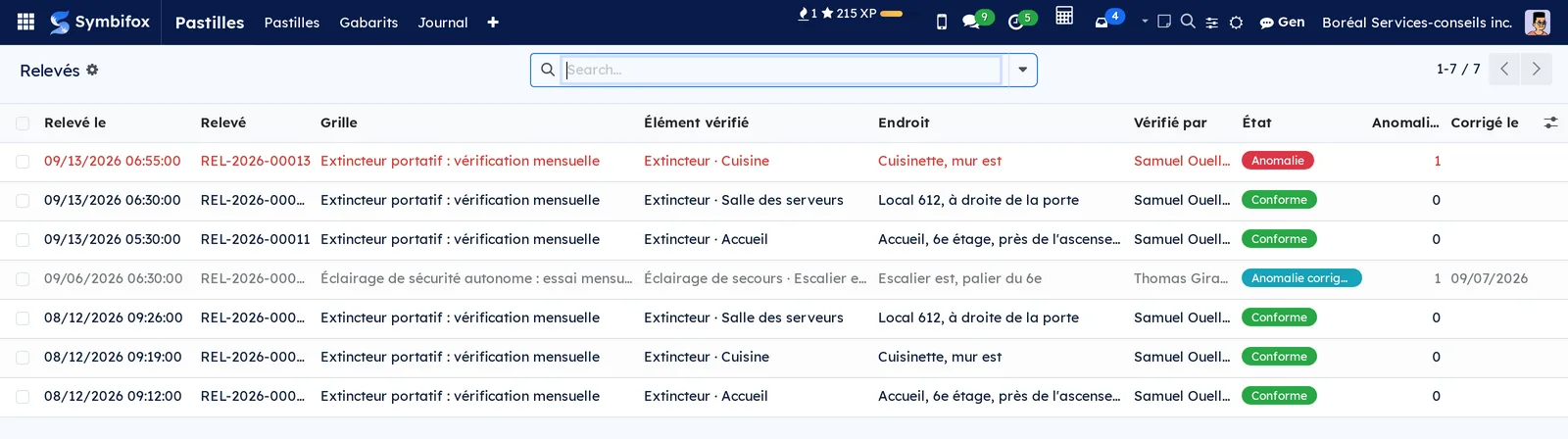
Task: Sort by Élément vérifié column
Action: coord(696,122)
